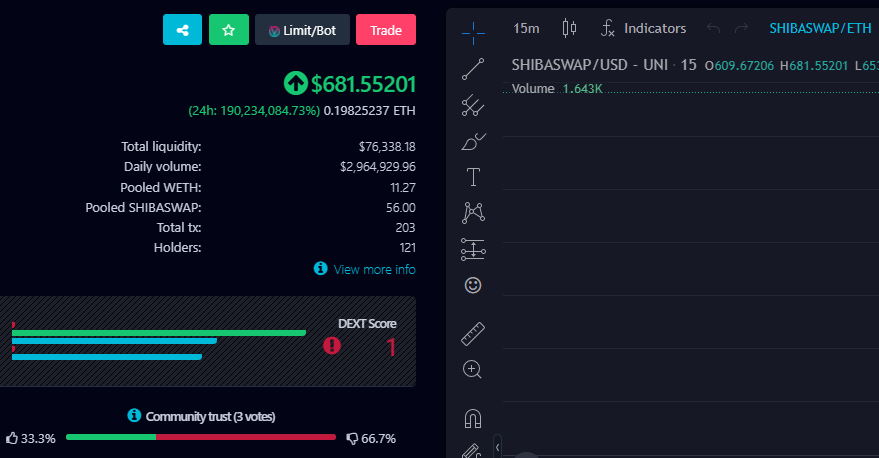
Task: Click the DEXT Score number 1
Action: click(391, 348)
